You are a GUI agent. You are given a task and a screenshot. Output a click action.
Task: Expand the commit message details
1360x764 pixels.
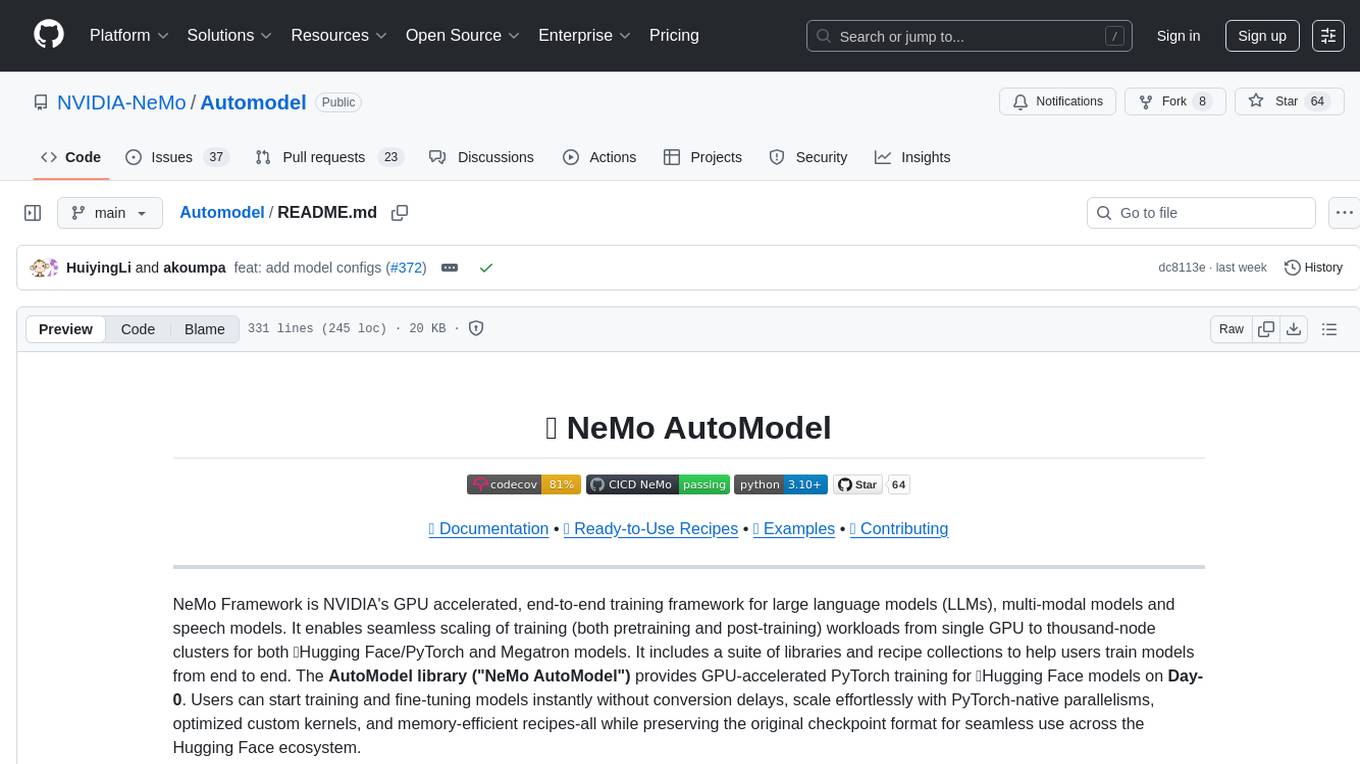pos(450,268)
